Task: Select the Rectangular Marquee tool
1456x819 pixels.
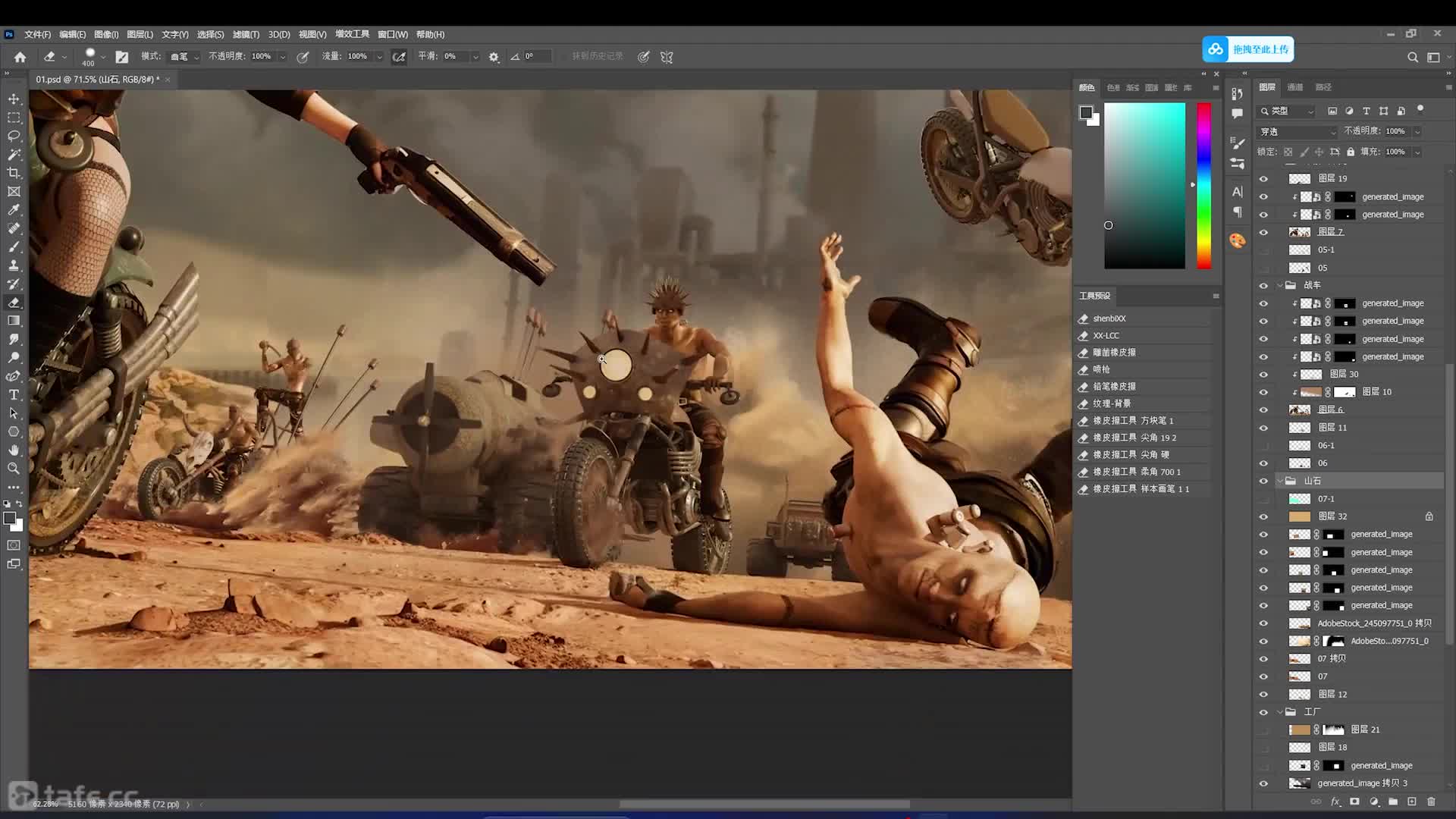Action: (x=14, y=118)
